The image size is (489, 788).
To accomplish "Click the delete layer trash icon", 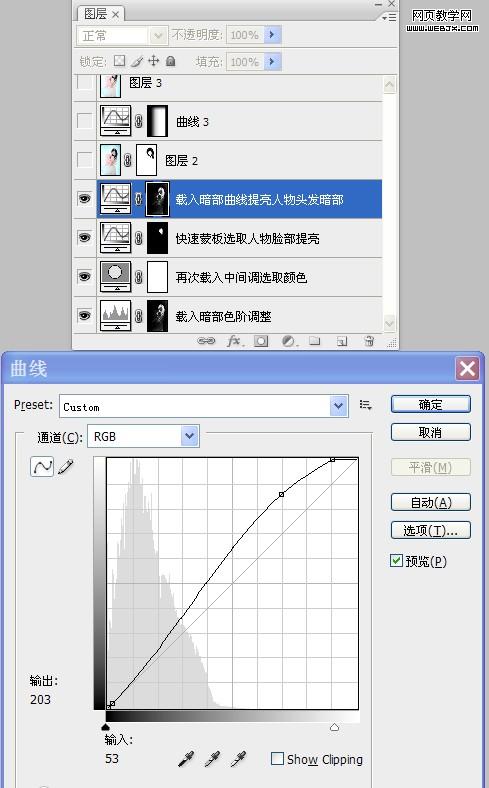I will (x=369, y=341).
